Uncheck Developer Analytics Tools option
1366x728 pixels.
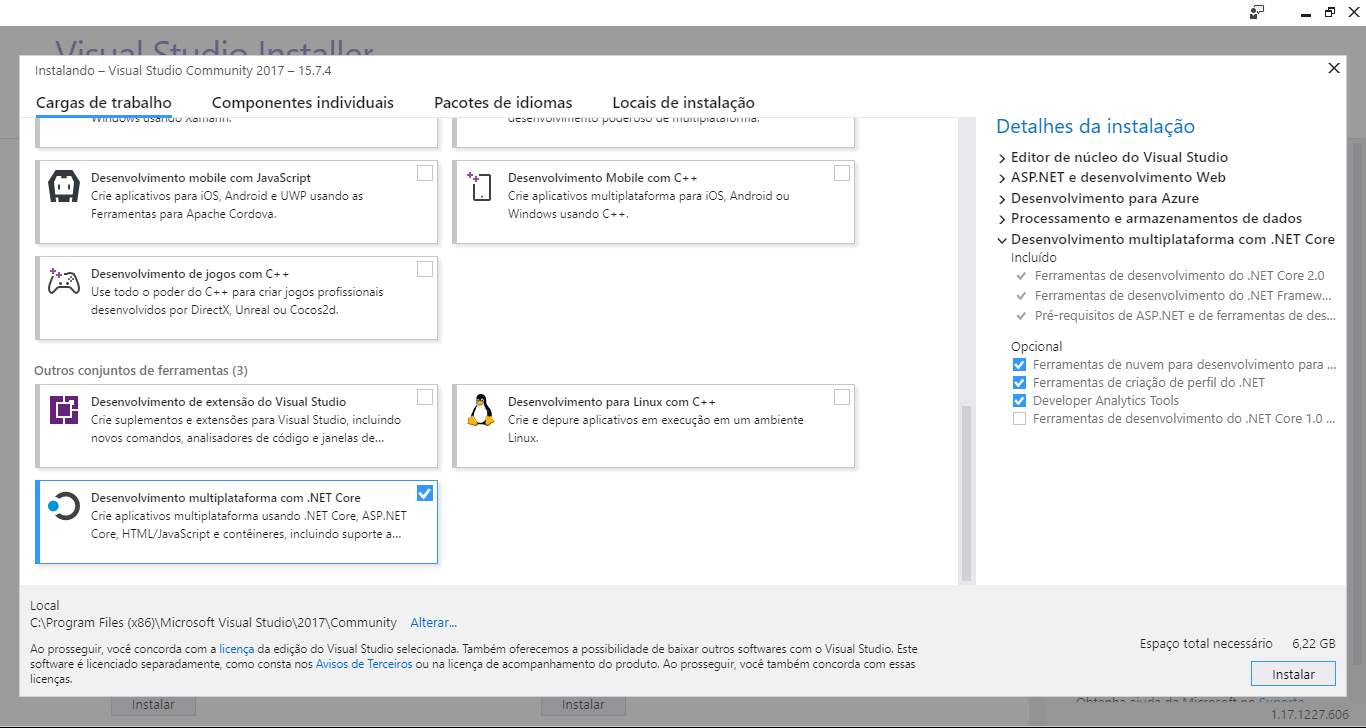(1019, 401)
